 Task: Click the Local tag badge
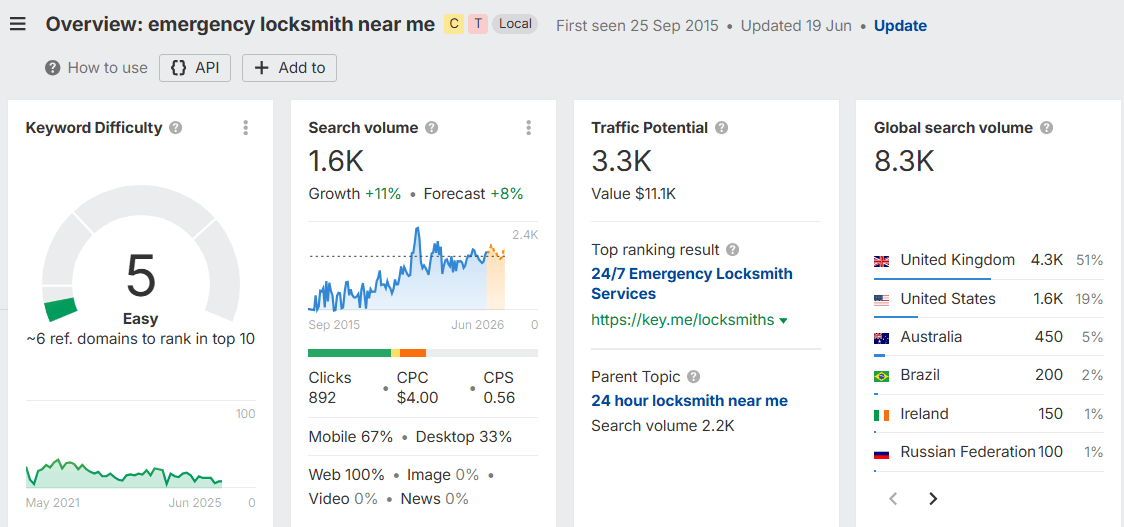(515, 24)
